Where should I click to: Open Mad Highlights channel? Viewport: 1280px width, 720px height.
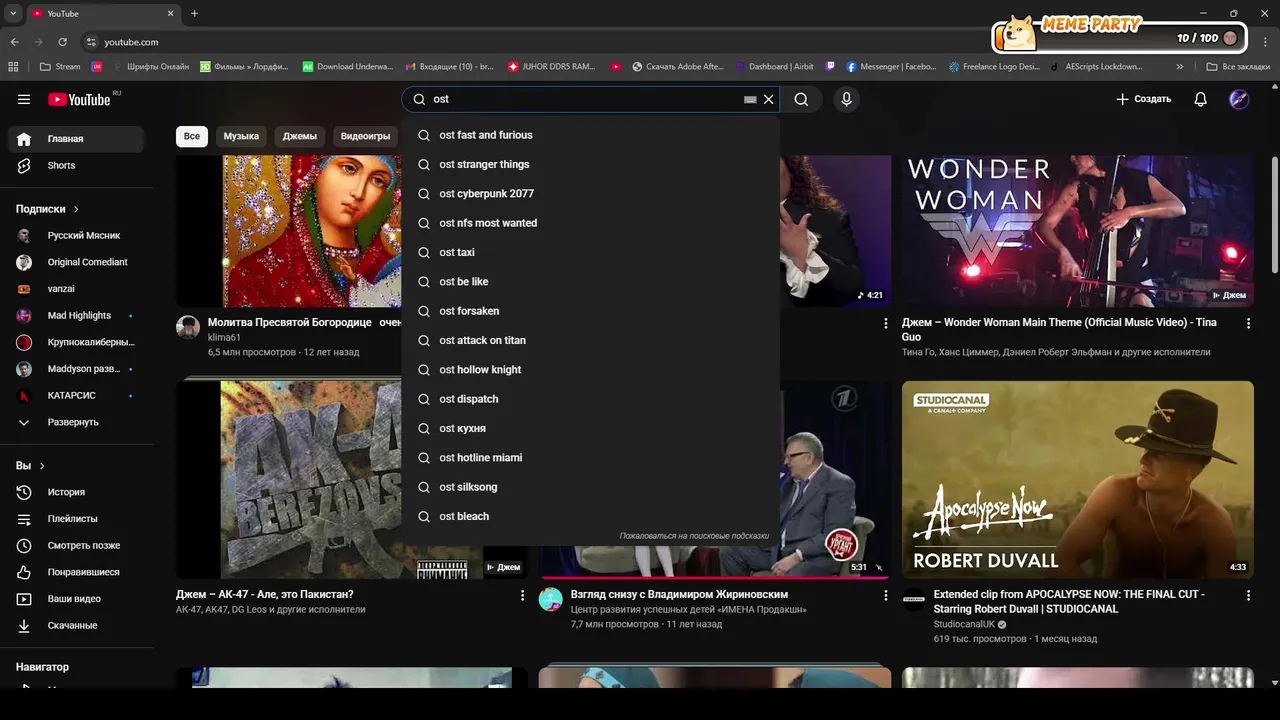click(76, 315)
